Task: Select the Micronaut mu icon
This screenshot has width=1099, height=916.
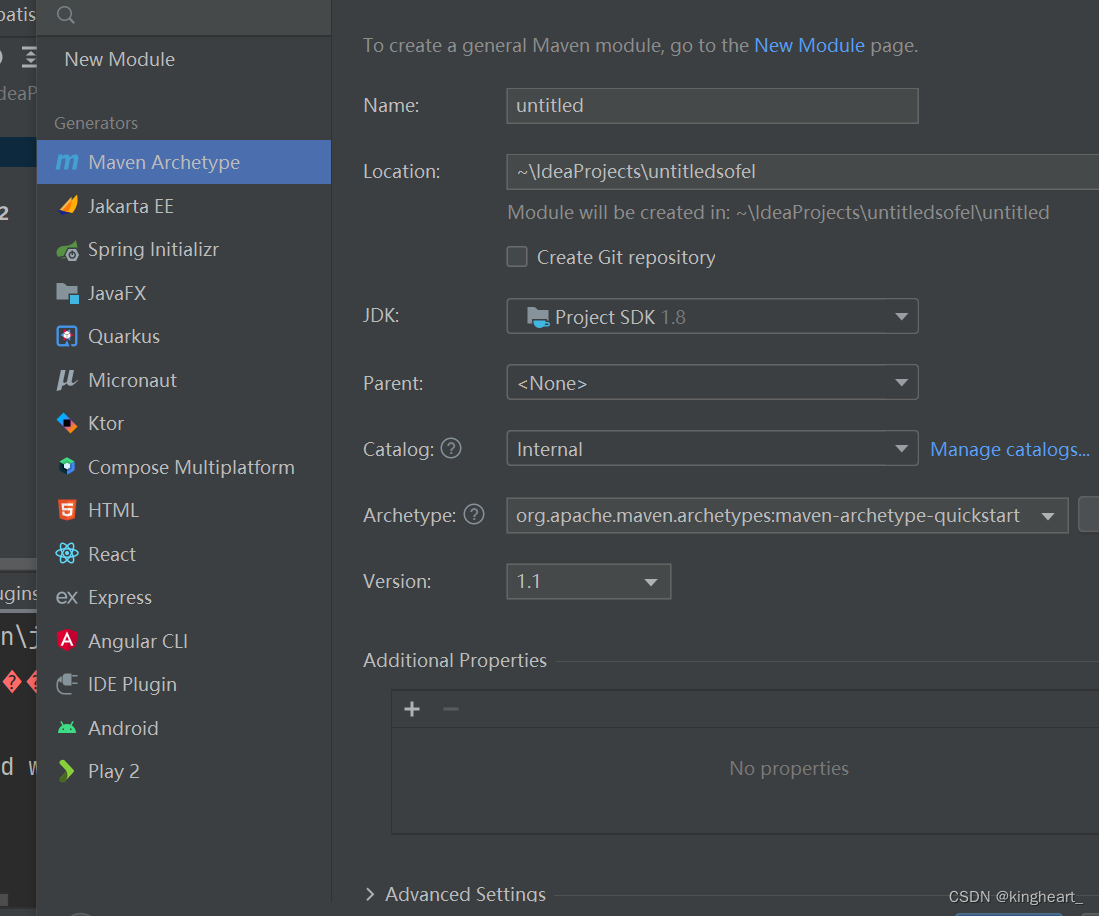Action: click(x=67, y=380)
